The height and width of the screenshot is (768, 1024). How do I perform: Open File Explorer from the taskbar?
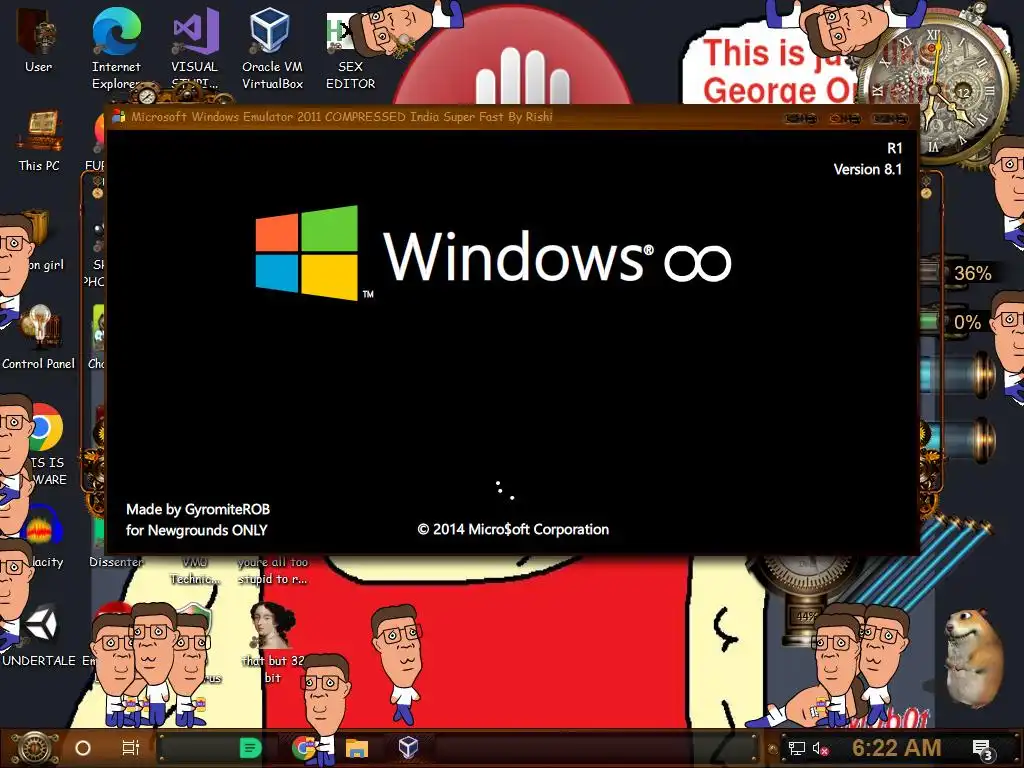click(x=357, y=748)
